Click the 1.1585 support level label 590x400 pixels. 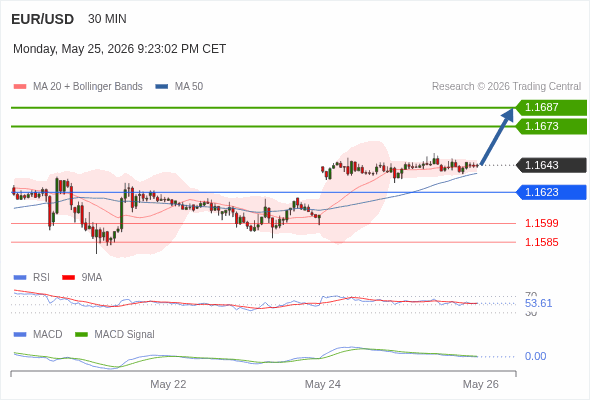[x=541, y=242]
